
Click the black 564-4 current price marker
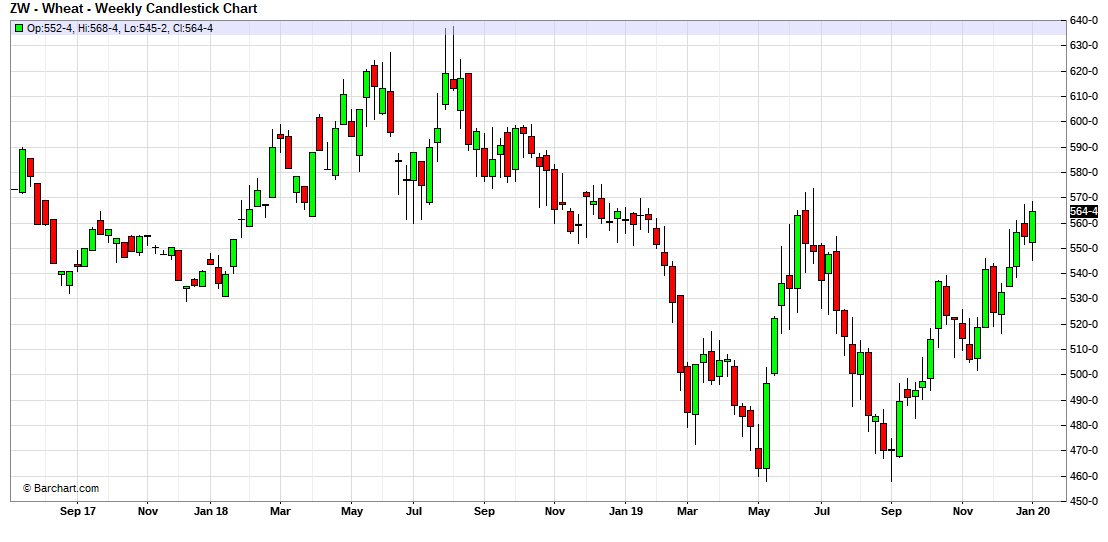click(1084, 211)
